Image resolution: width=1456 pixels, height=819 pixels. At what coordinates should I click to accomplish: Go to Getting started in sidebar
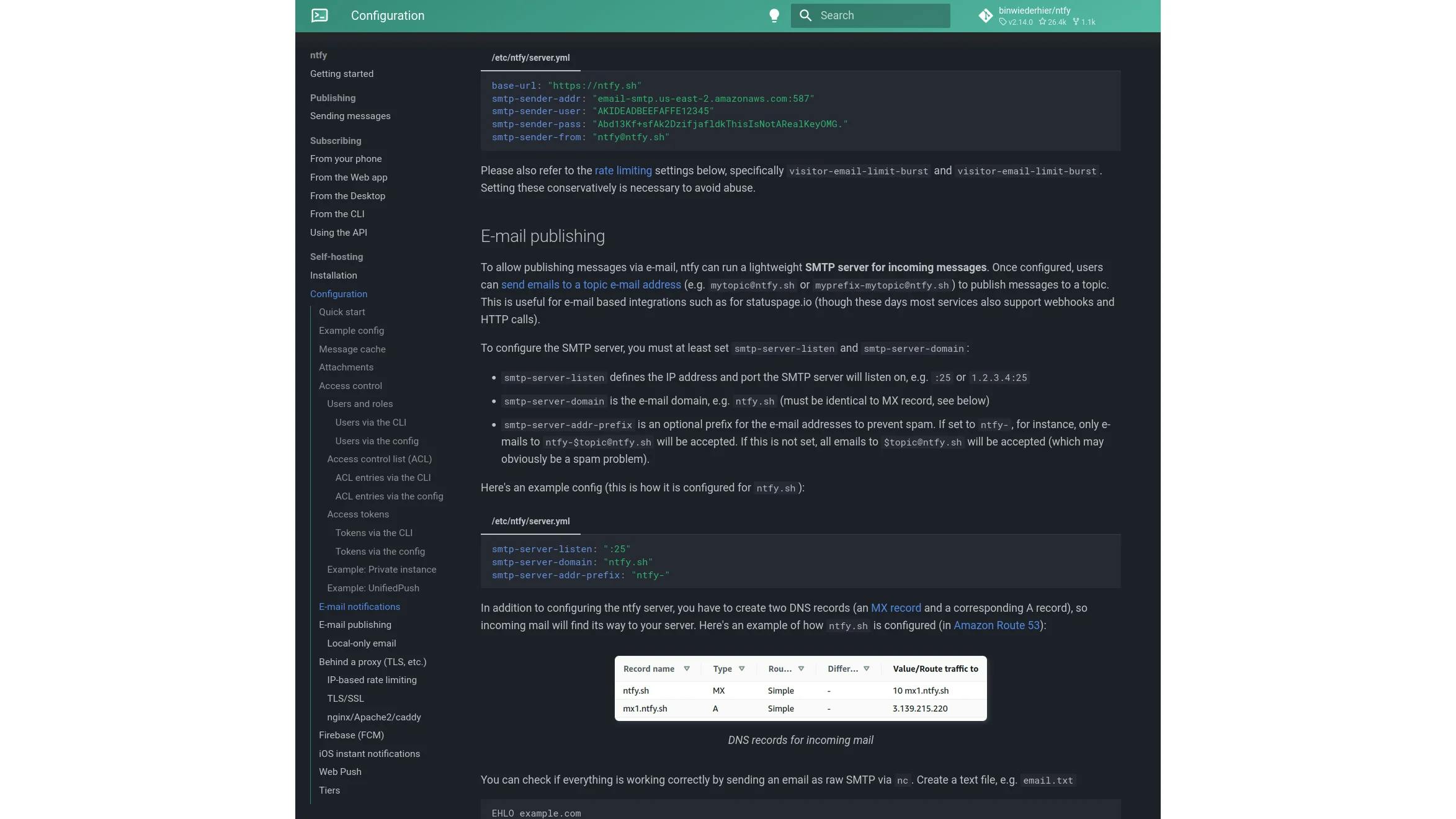coord(342,74)
